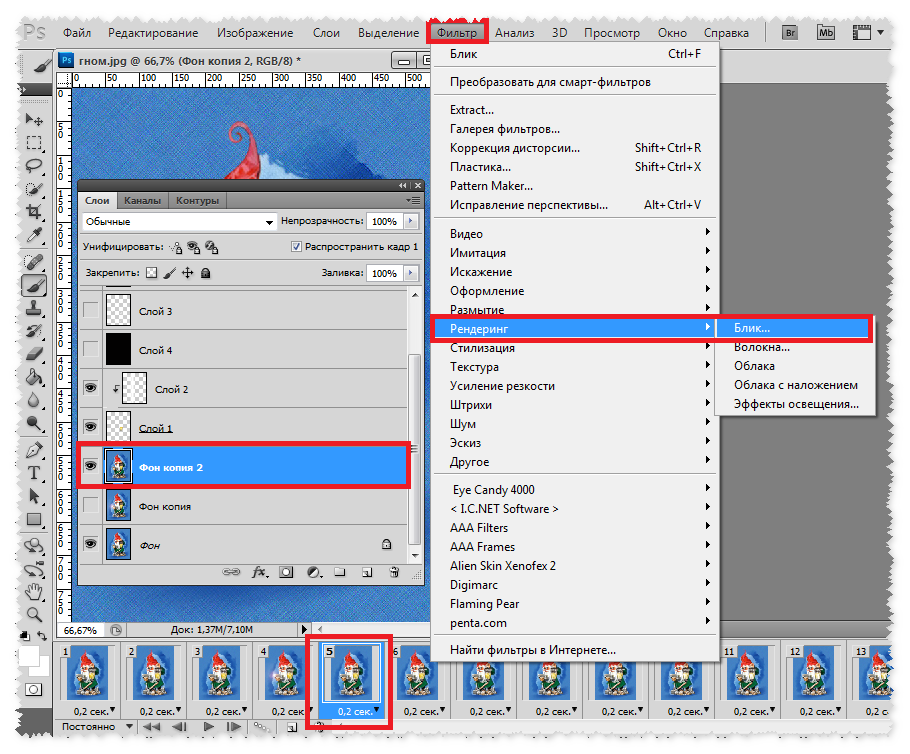
Task: Show layer Слой 4 via visibility box
Action: [x=91, y=349]
